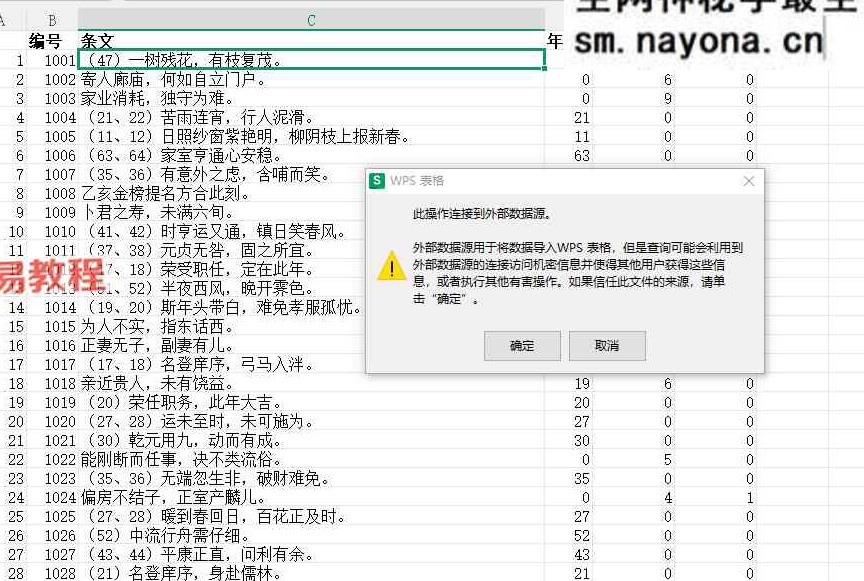
Task: Select cell 为人不实，指东话西。
Action: tap(222, 326)
